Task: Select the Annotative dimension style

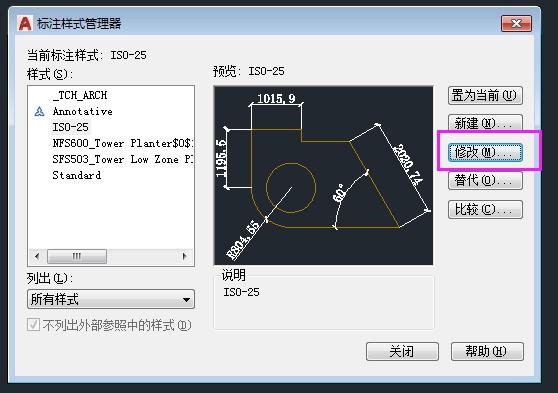Action: click(x=83, y=111)
